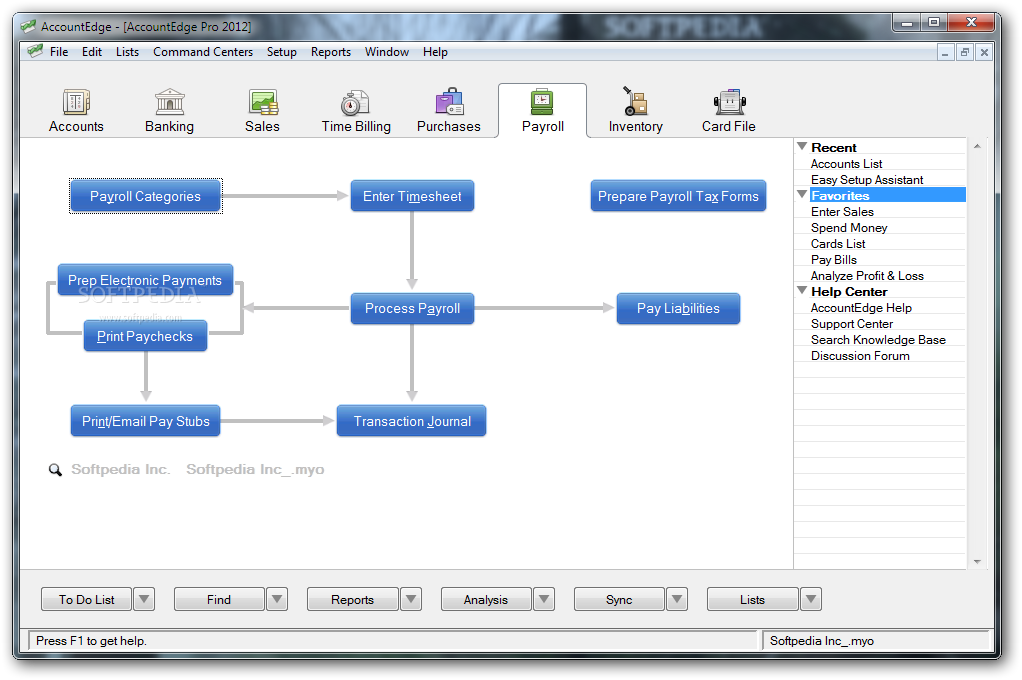
Task: Open Pay Bills favorite
Action: click(834, 259)
